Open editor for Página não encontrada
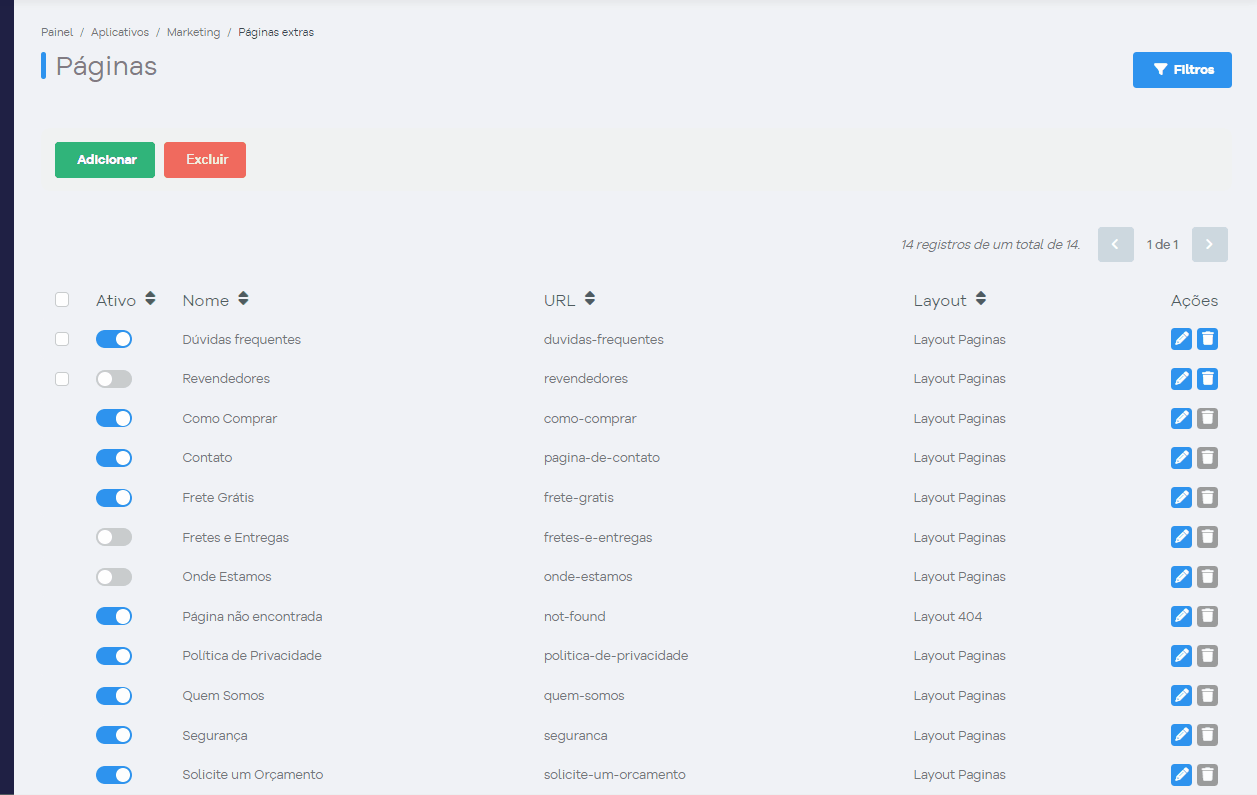The height and width of the screenshot is (795, 1257). (x=1181, y=616)
